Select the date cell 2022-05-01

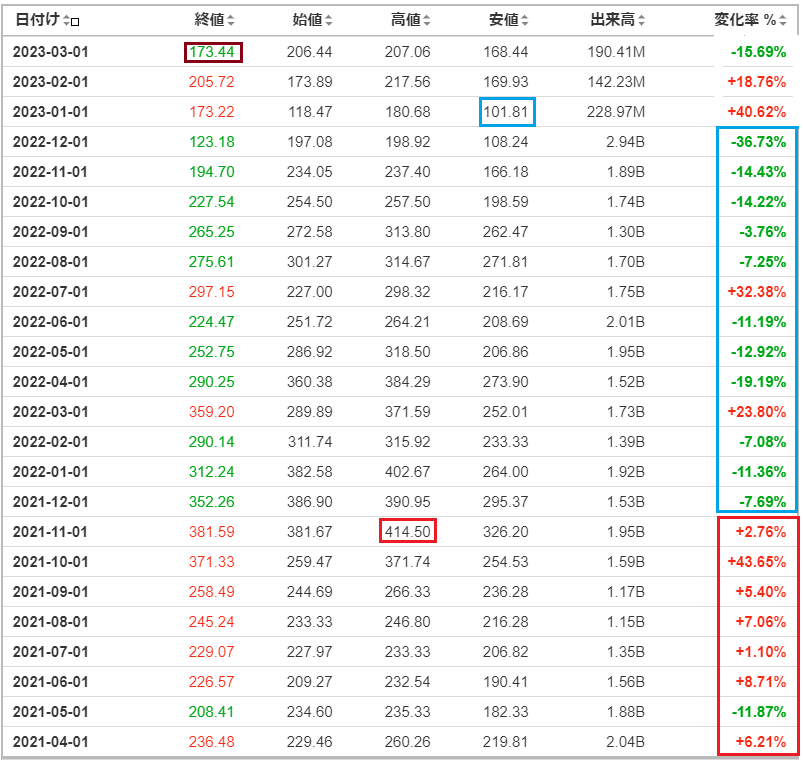(51, 352)
